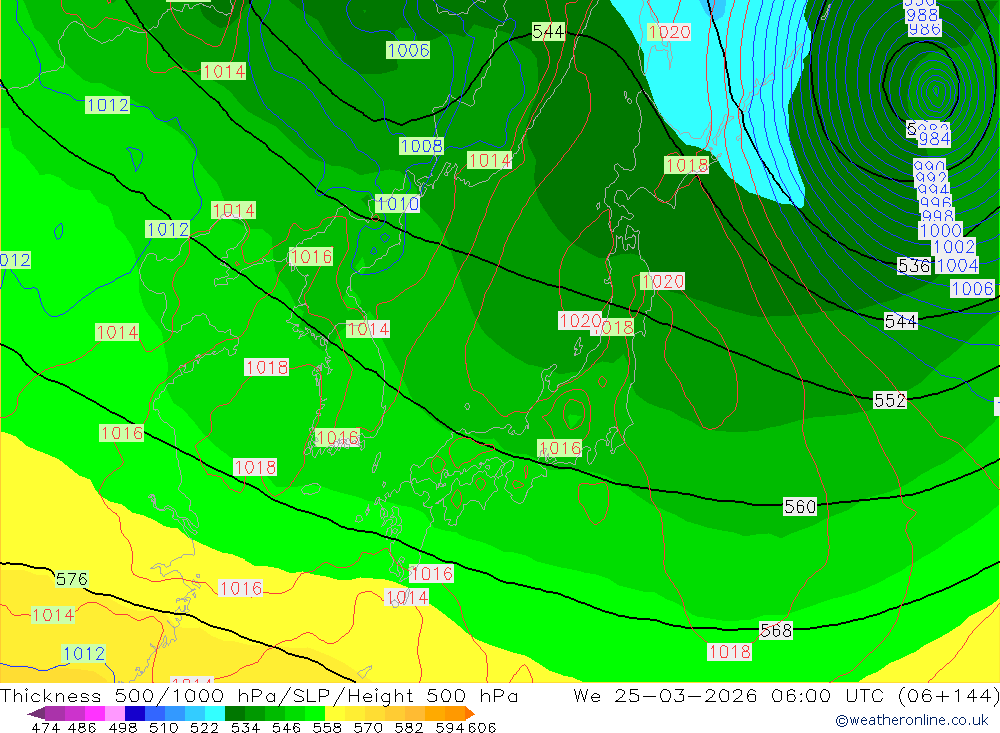The height and width of the screenshot is (733, 1000).
Task: Click the cyan swatch in the thickness legend
Action: [x=215, y=713]
